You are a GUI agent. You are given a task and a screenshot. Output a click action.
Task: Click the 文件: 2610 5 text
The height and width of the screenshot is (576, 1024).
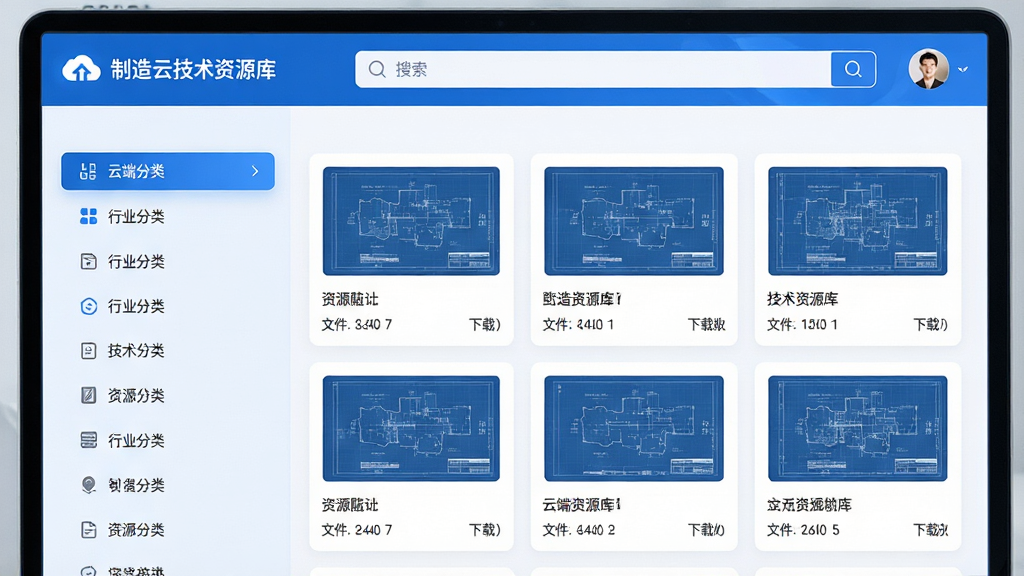click(x=803, y=530)
